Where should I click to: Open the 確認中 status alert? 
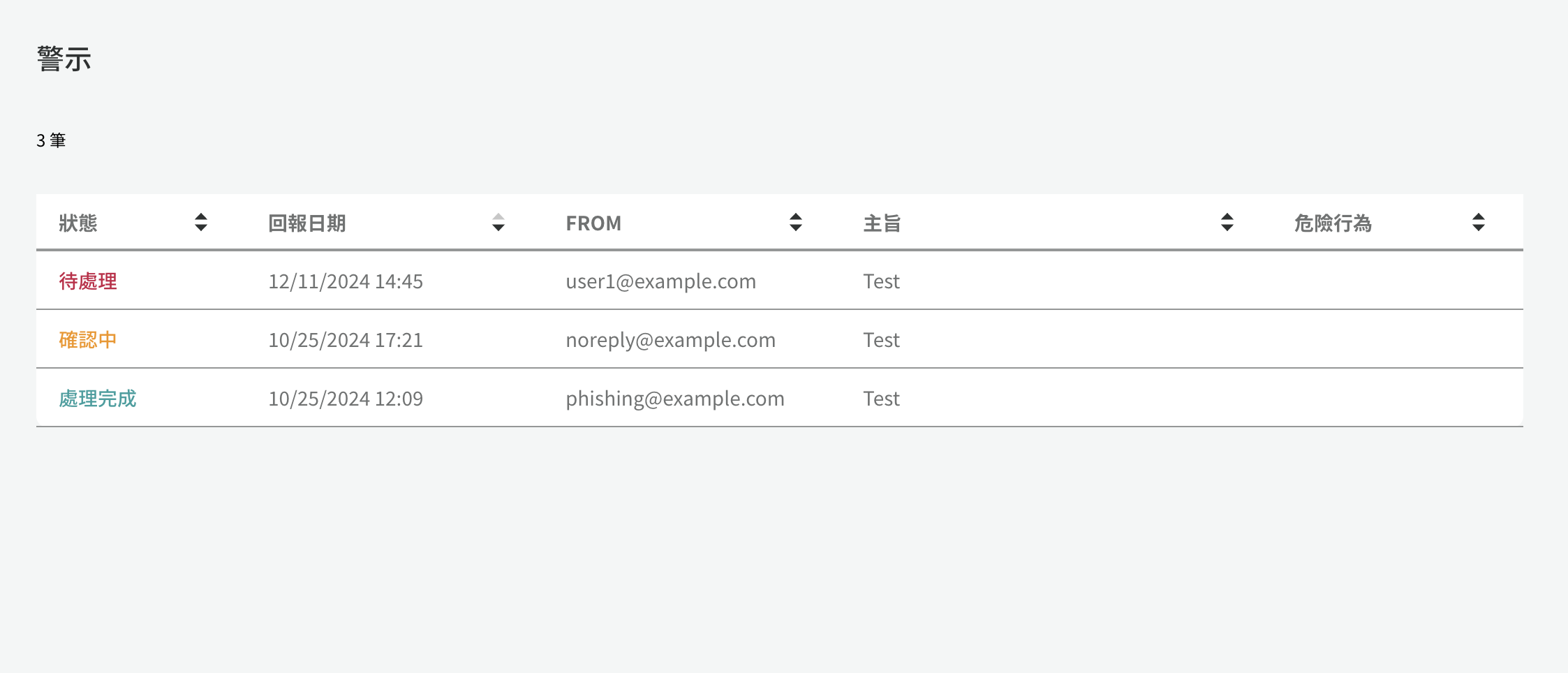[x=88, y=340]
